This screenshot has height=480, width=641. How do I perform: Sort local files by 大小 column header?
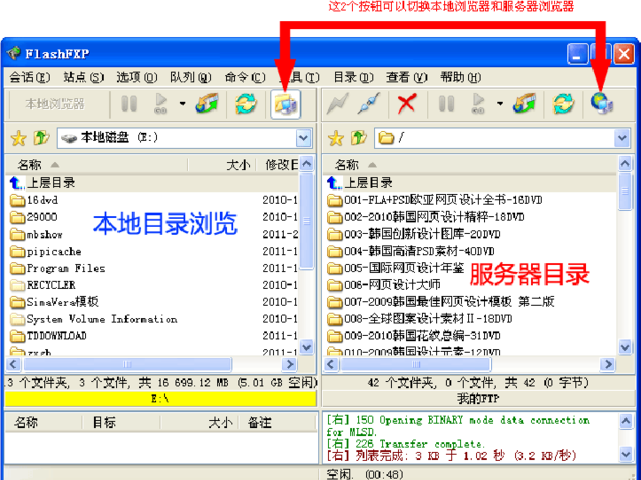click(x=222, y=165)
